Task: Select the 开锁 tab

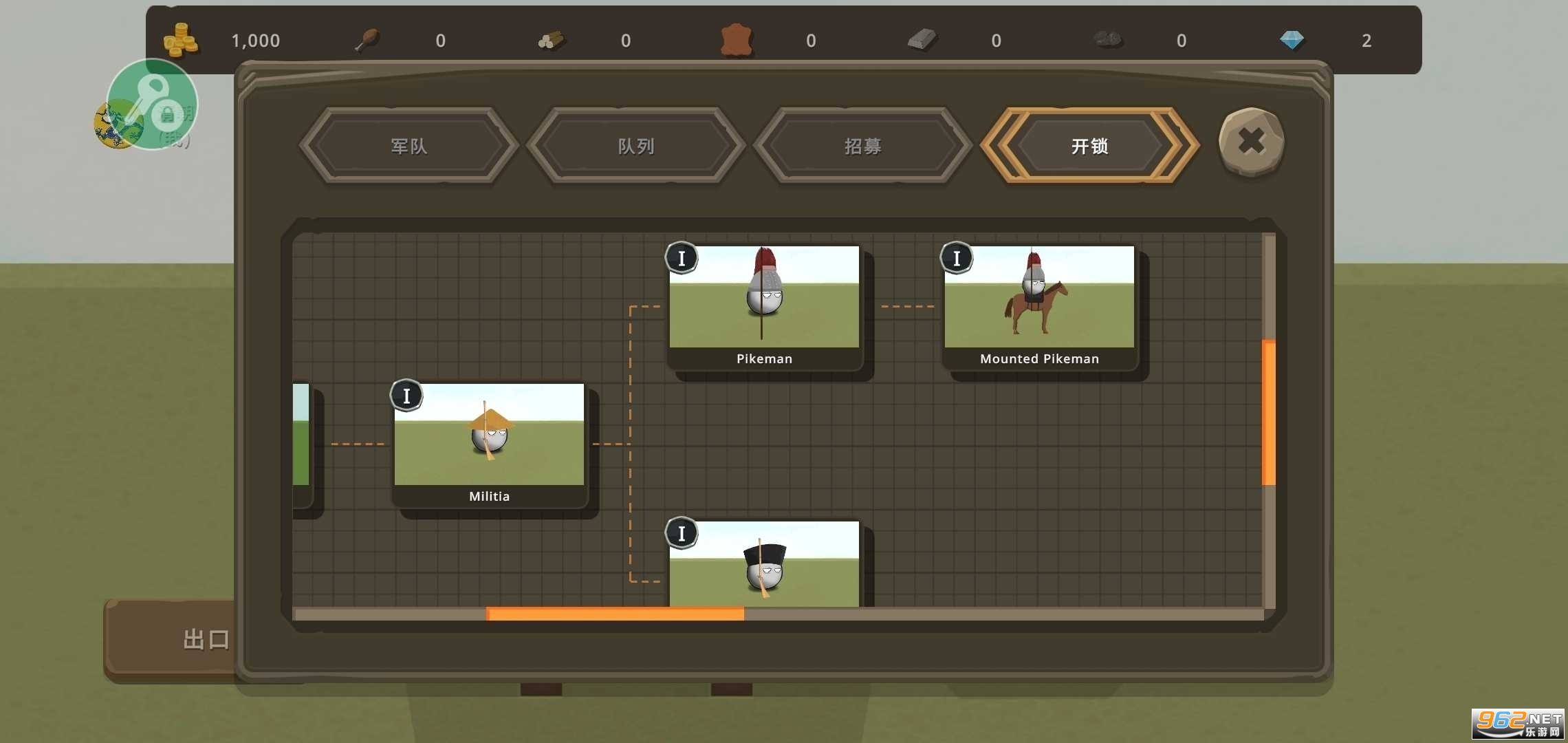Action: (x=1089, y=146)
